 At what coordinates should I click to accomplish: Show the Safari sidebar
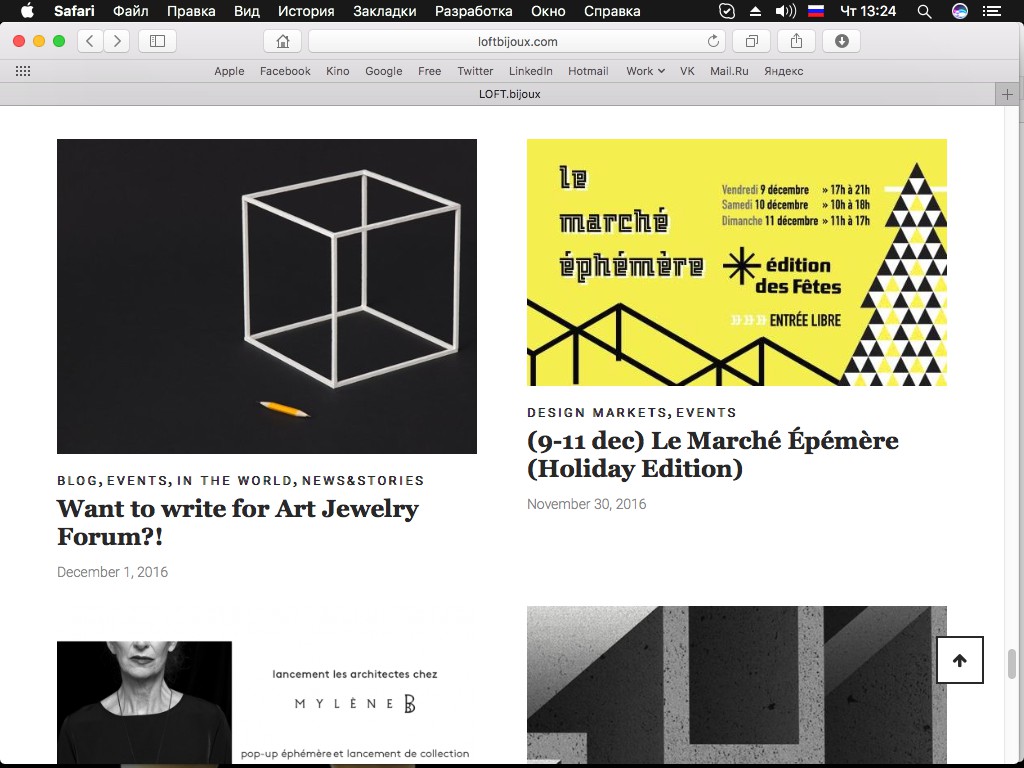157,41
